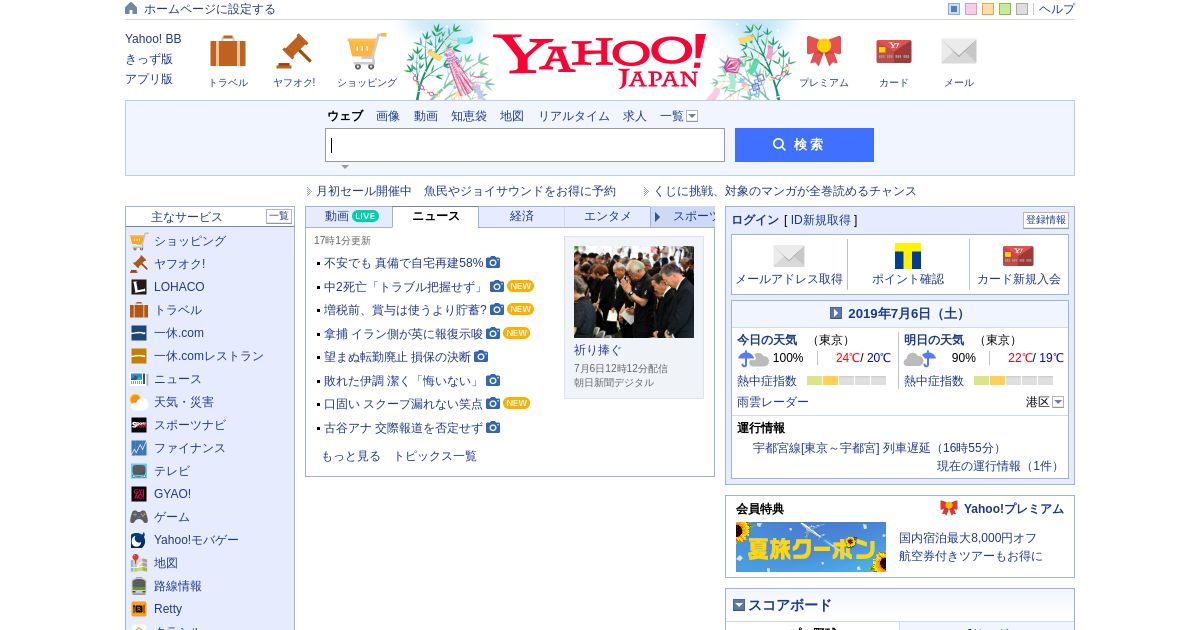The height and width of the screenshot is (630, 1200).
Task: Open the Yahoo! BB link
Action: tap(153, 39)
